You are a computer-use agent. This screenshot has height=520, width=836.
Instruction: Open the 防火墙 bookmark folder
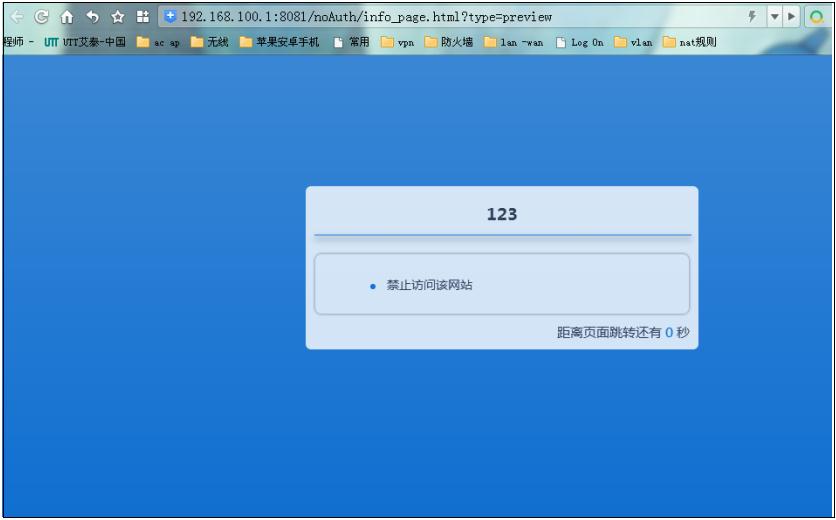point(449,43)
